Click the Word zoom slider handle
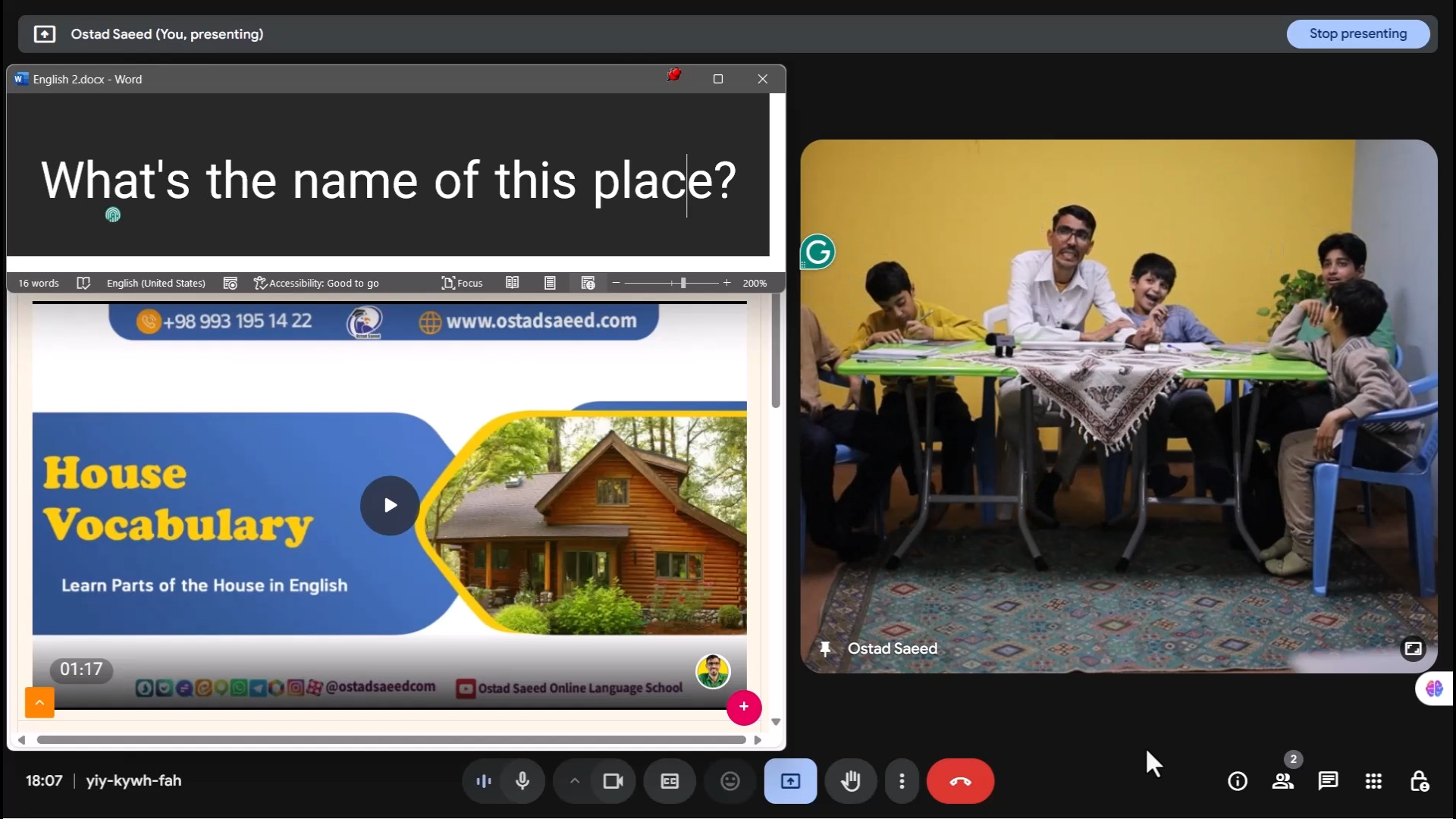Viewport: 1456px width, 819px height. (x=683, y=283)
